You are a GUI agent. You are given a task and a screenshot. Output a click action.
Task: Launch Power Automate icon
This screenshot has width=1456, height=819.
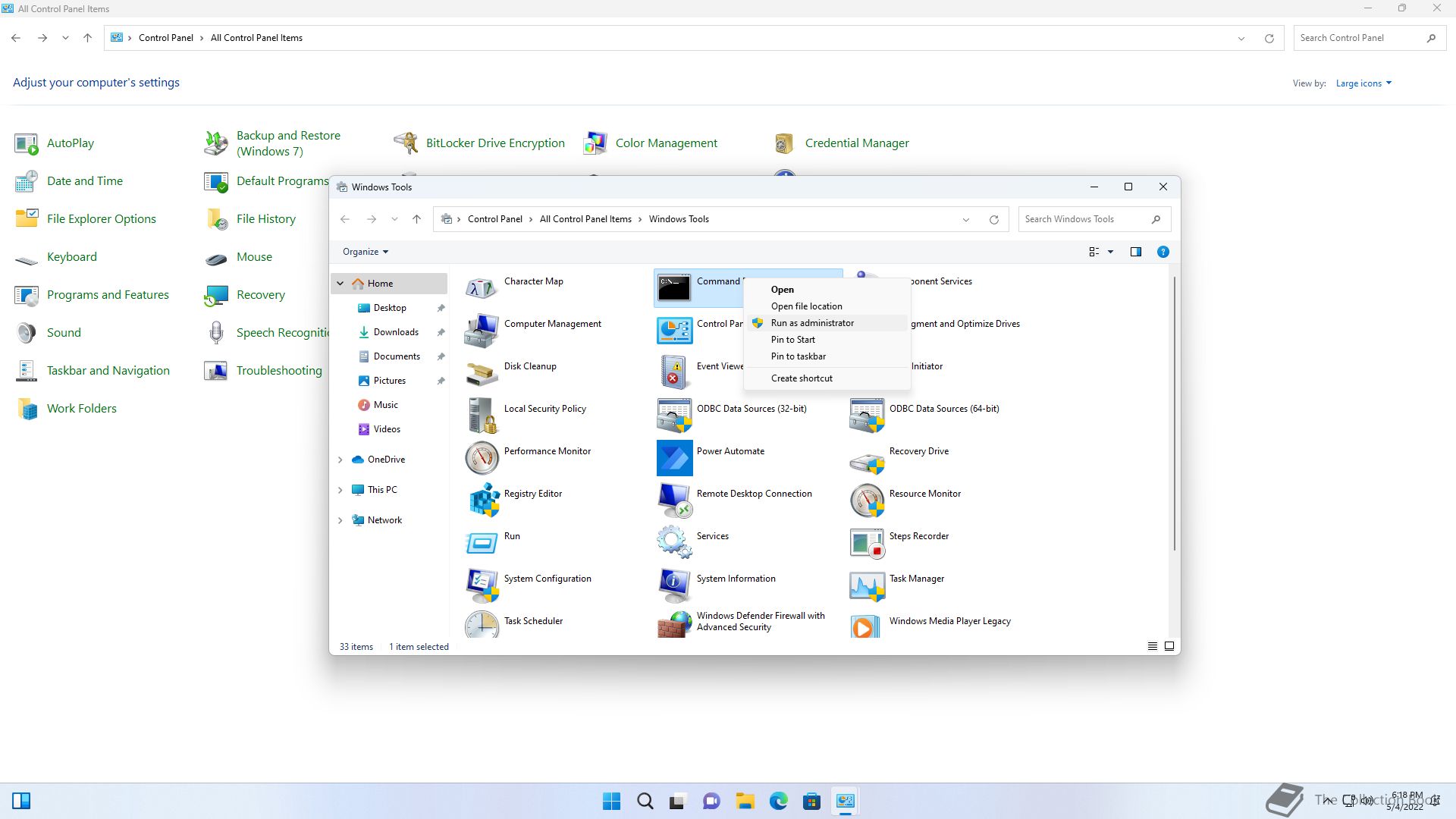pos(674,457)
